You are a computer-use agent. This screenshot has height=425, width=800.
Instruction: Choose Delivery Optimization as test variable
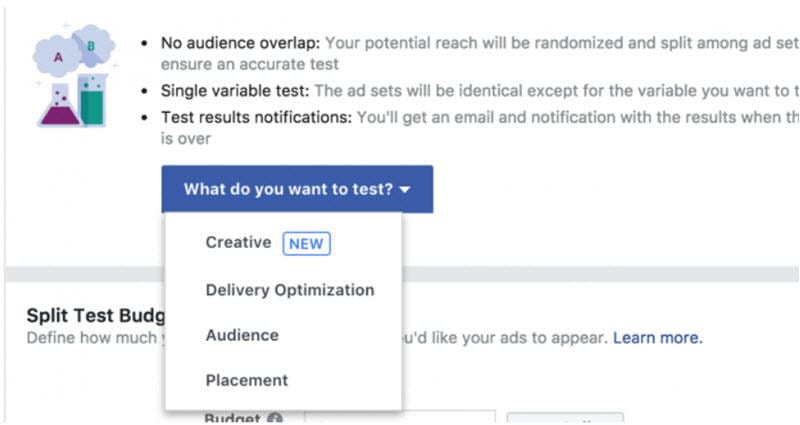[290, 290]
